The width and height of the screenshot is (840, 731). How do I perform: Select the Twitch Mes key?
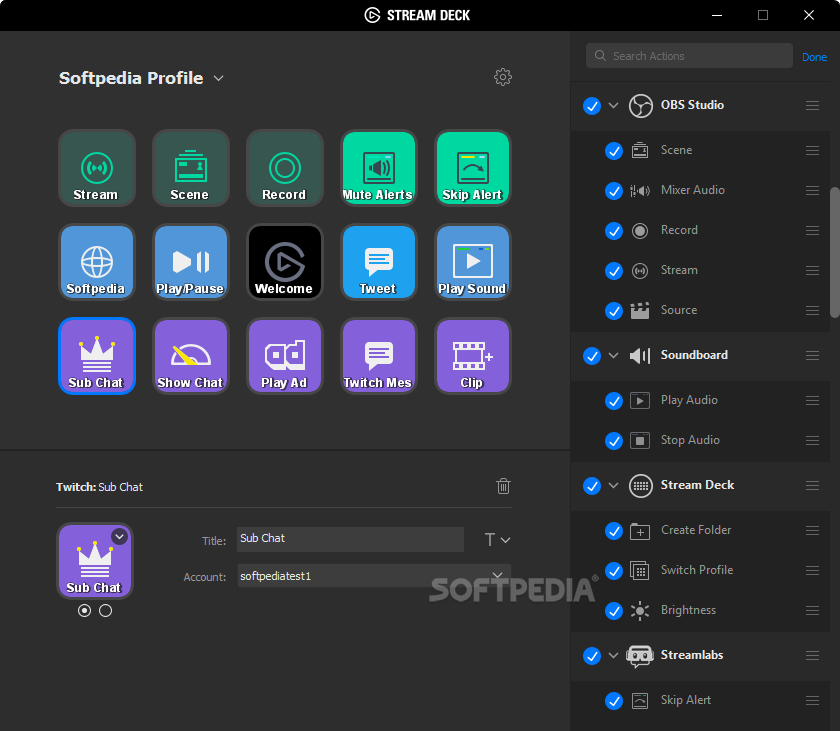coord(379,356)
